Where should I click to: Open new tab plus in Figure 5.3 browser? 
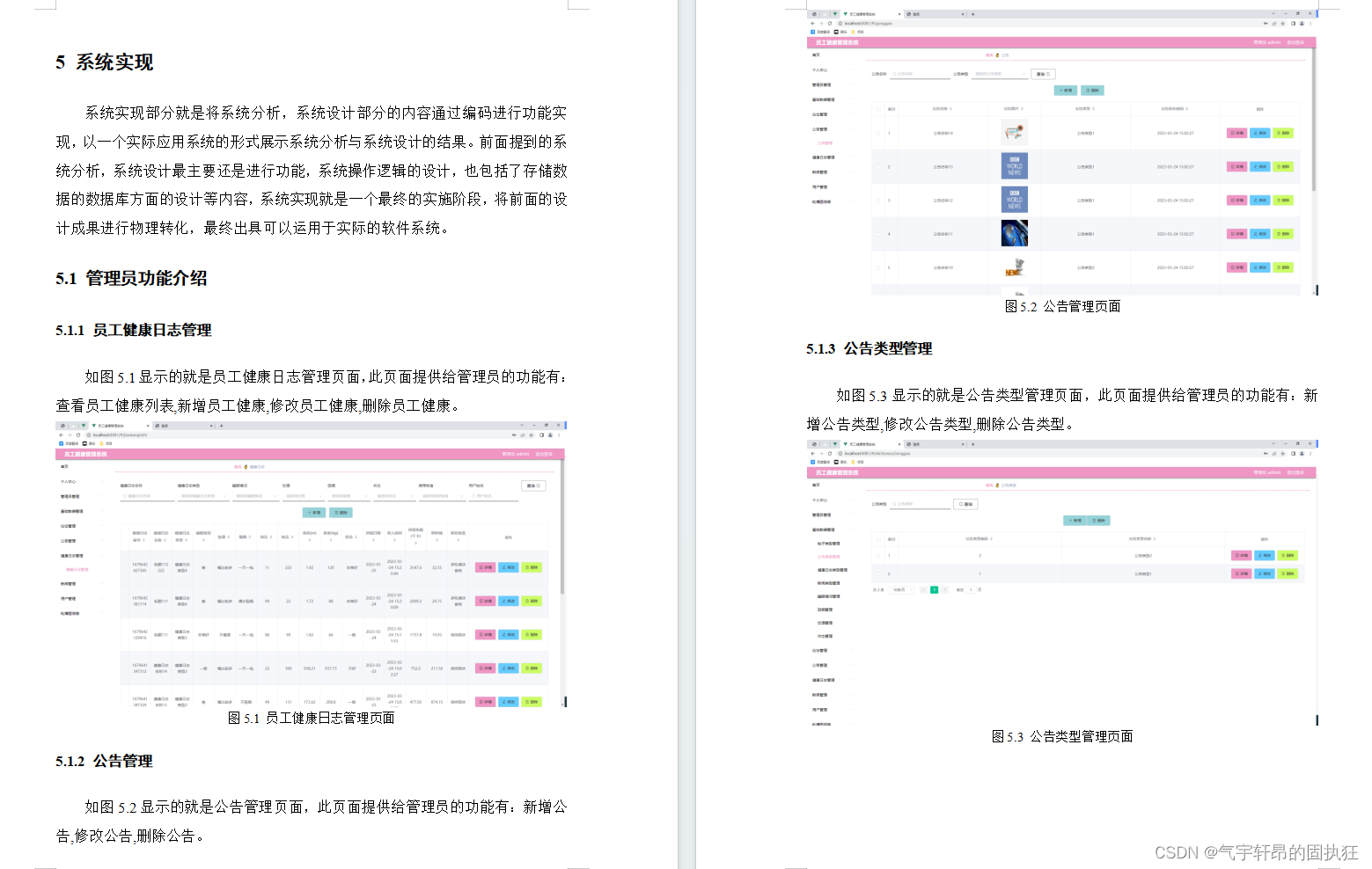pyautogui.click(x=972, y=444)
